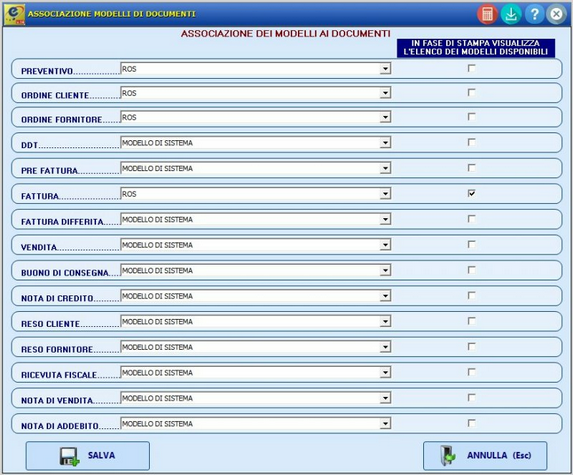Open the calculator icon in title bar

pyautogui.click(x=487, y=14)
